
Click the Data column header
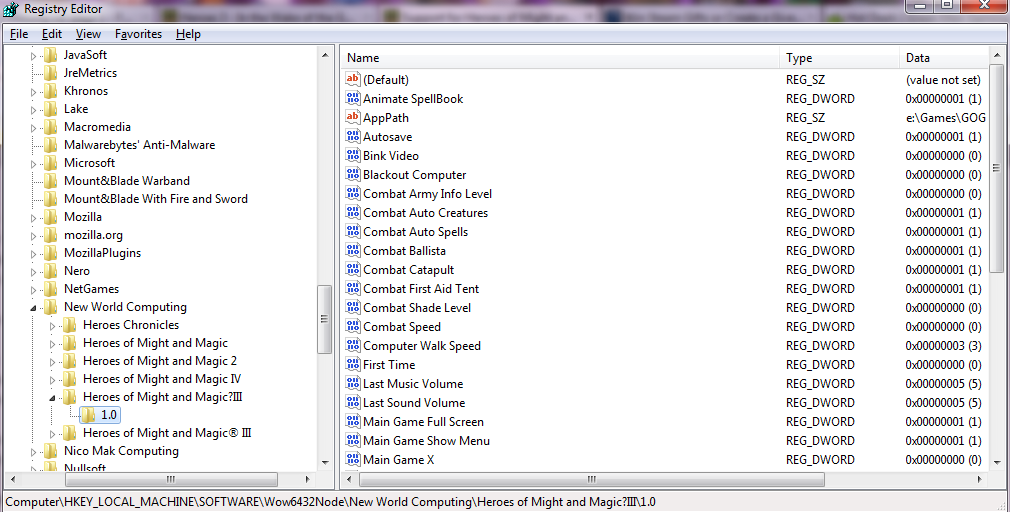click(944, 58)
